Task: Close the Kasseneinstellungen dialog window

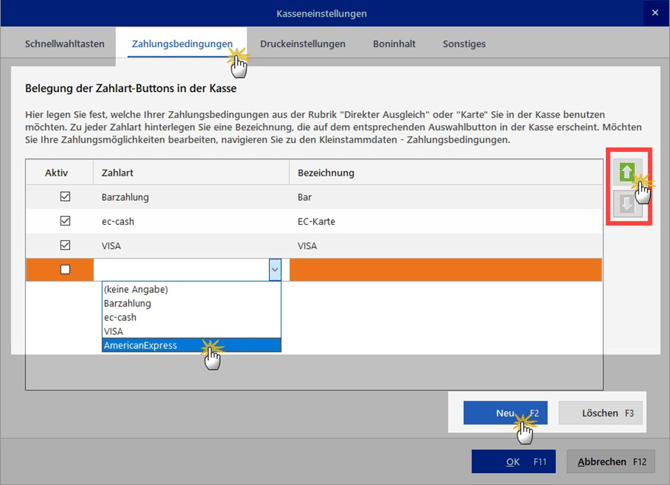Action: click(656, 13)
